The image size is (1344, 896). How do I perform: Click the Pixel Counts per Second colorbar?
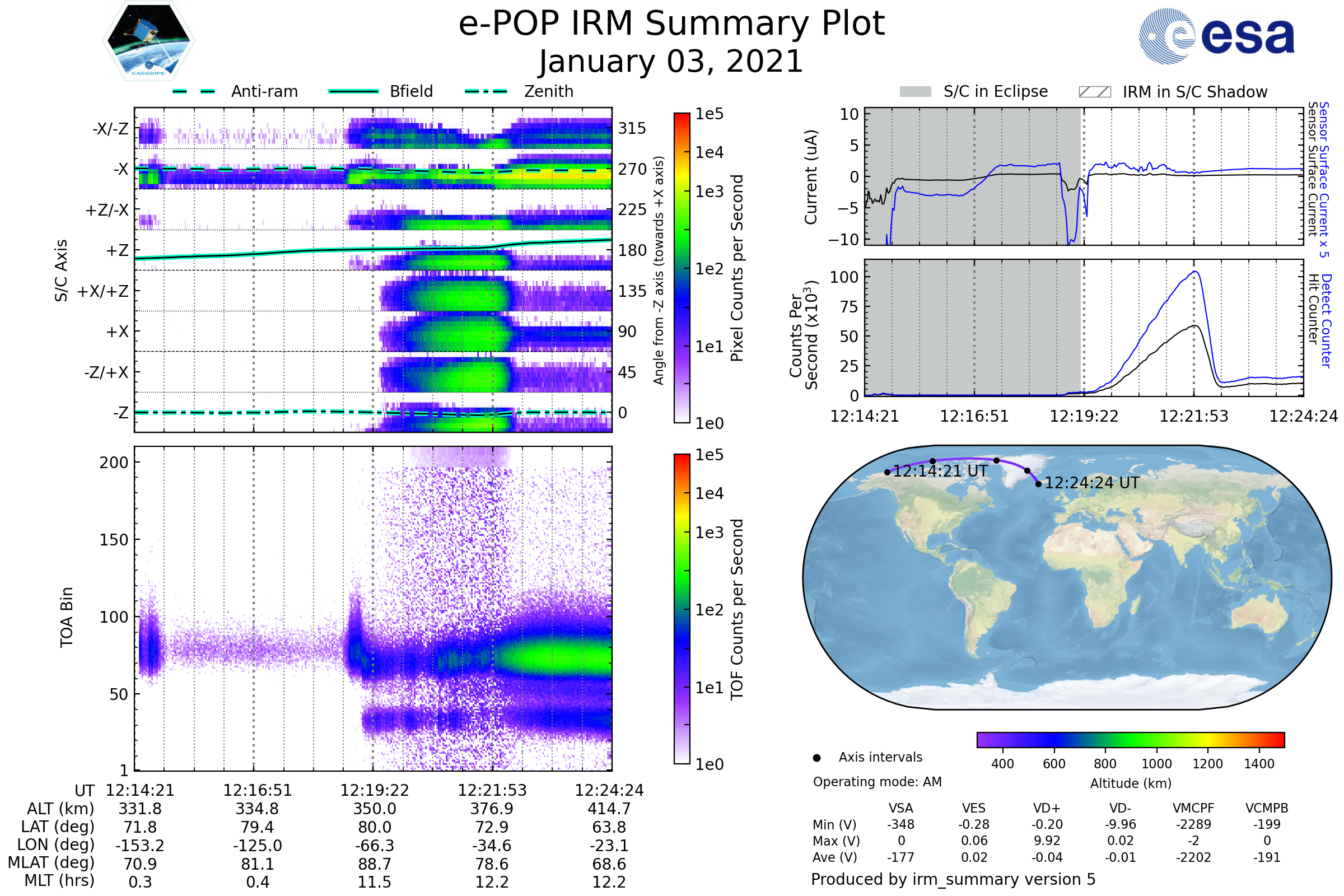pyautogui.click(x=682, y=268)
